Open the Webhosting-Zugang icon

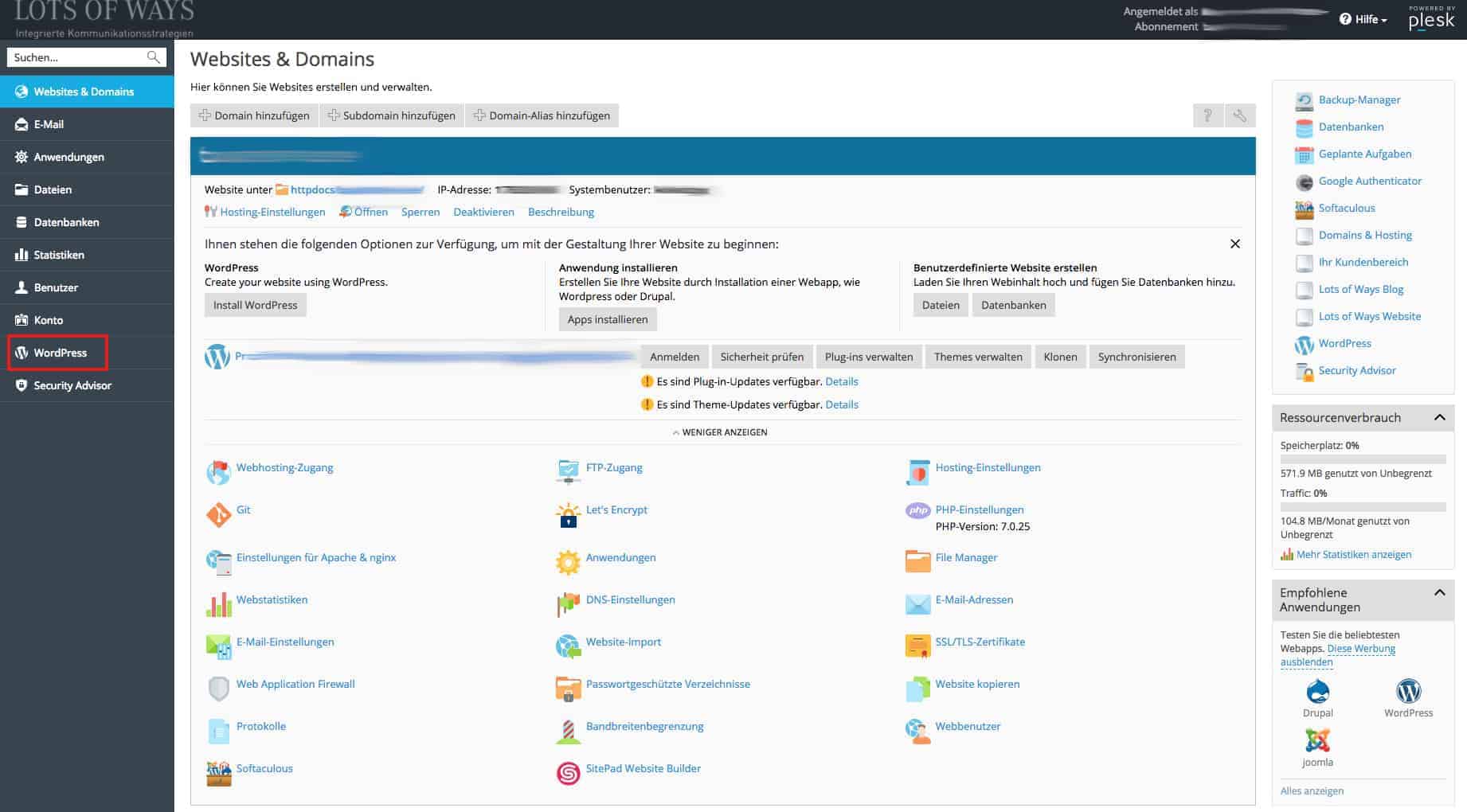click(218, 472)
